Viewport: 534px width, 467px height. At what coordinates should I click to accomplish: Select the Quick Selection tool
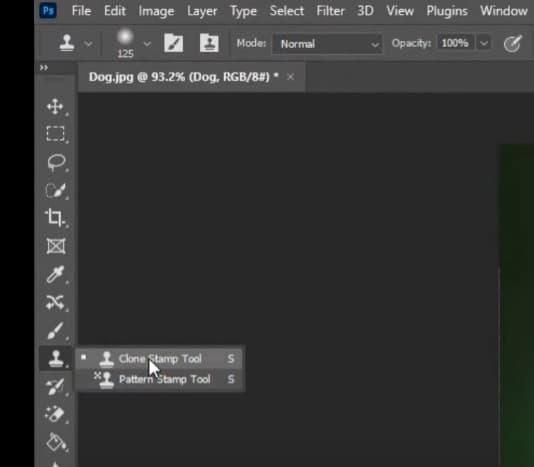click(56, 190)
